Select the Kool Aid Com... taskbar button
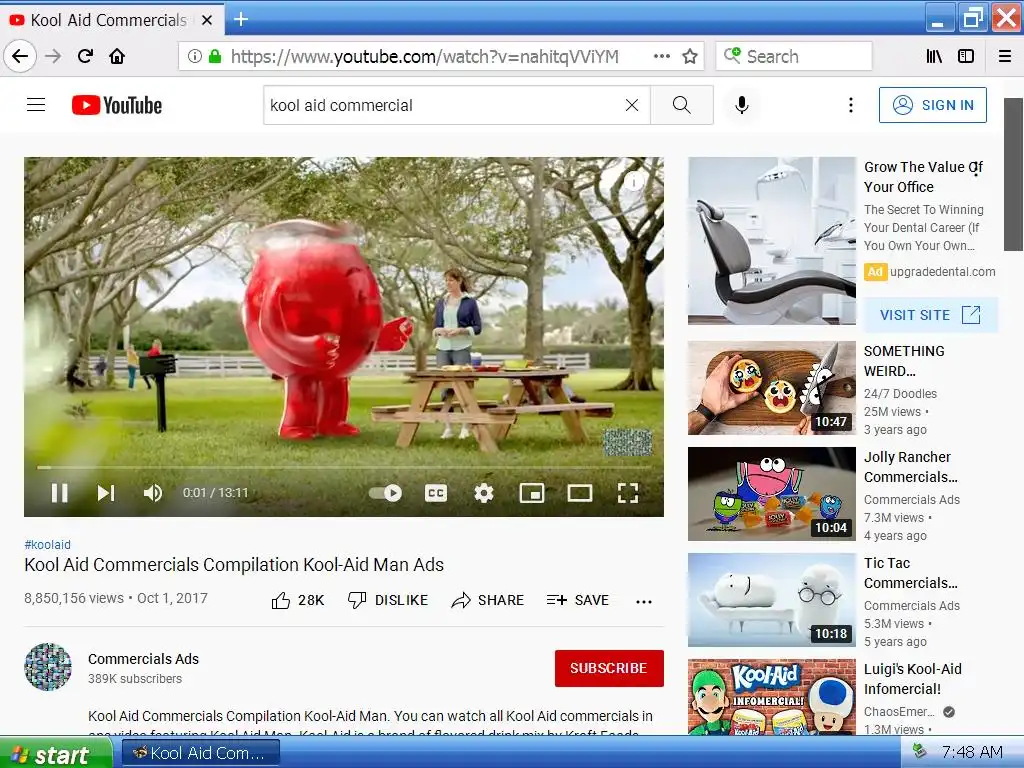Screen dimensions: 1024x768 [200, 754]
